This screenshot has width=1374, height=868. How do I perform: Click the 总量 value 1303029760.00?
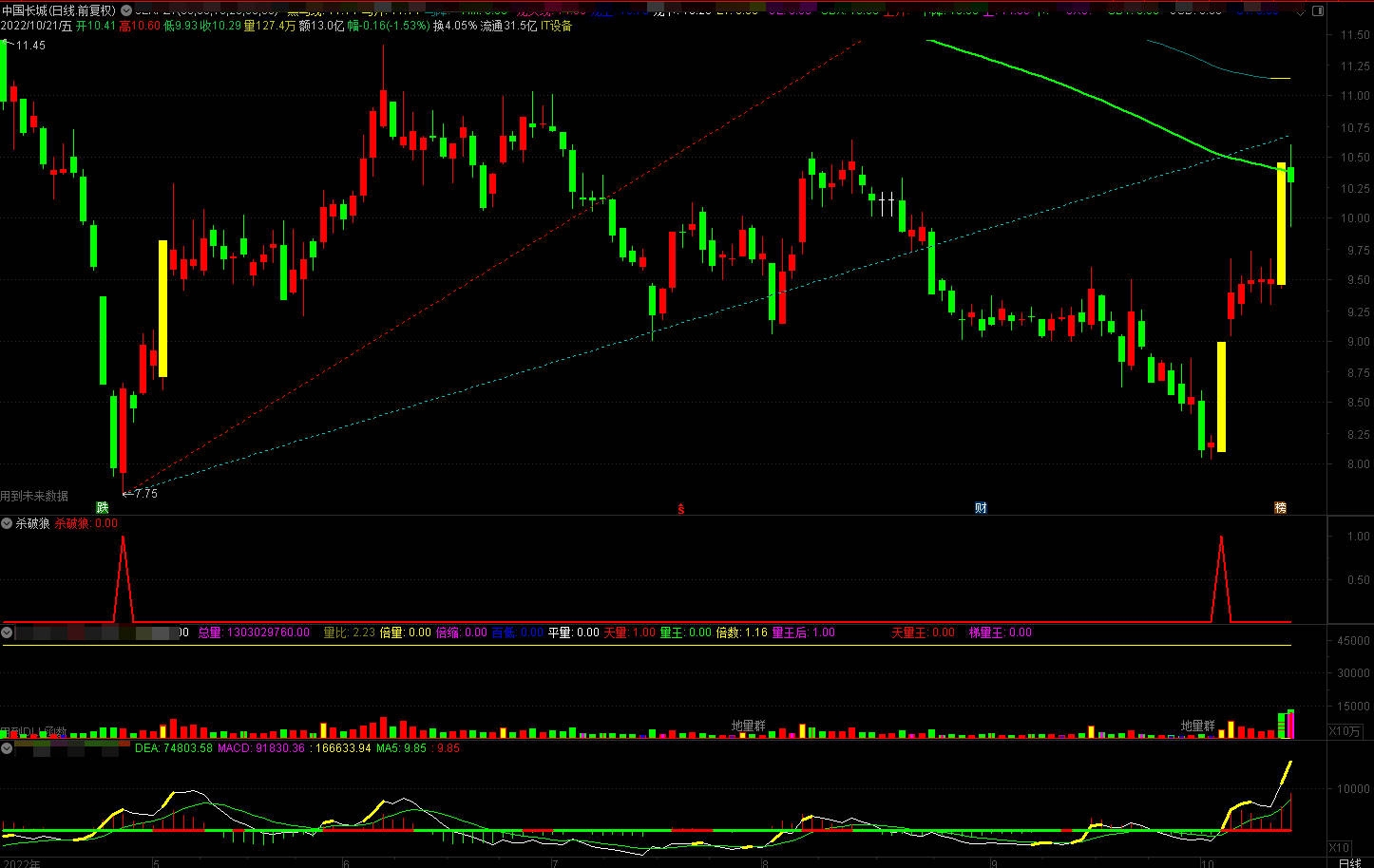pyautogui.click(x=254, y=632)
